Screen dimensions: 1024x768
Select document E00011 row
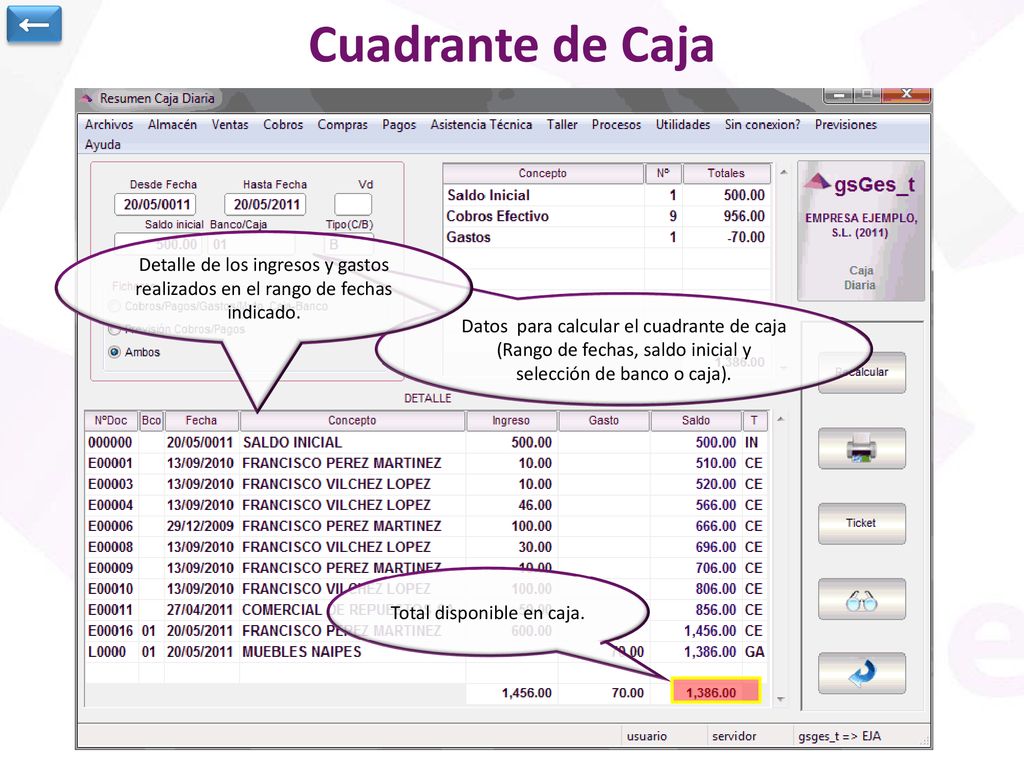coord(426,609)
